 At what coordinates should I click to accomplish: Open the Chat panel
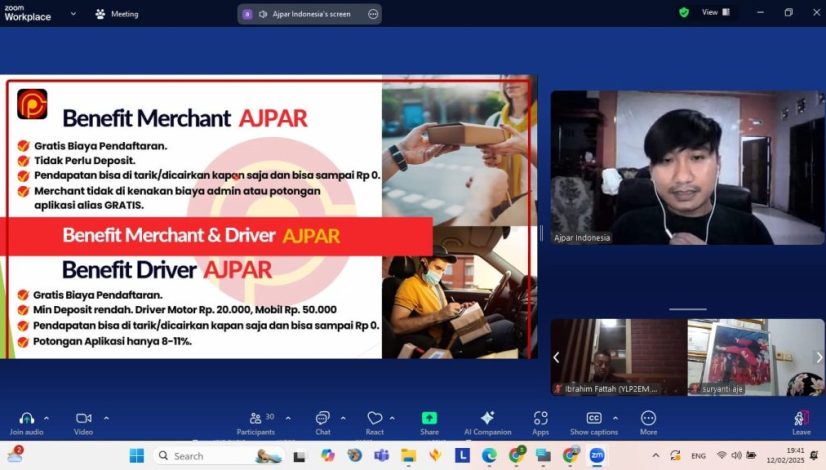[322, 418]
